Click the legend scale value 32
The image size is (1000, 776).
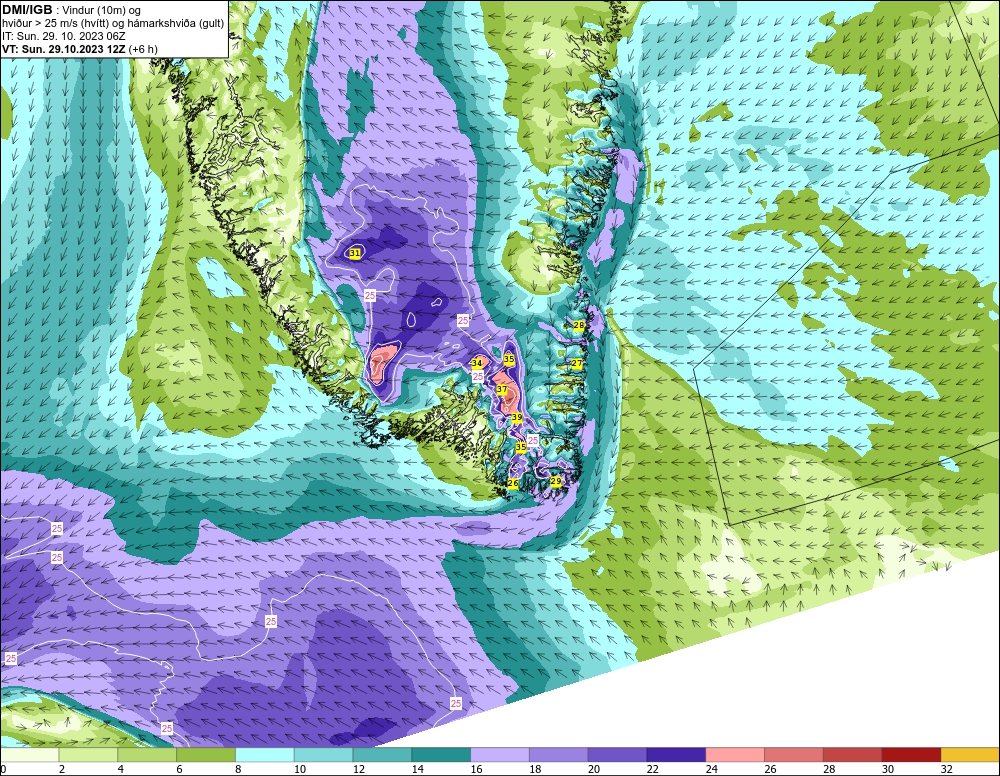click(x=946, y=769)
